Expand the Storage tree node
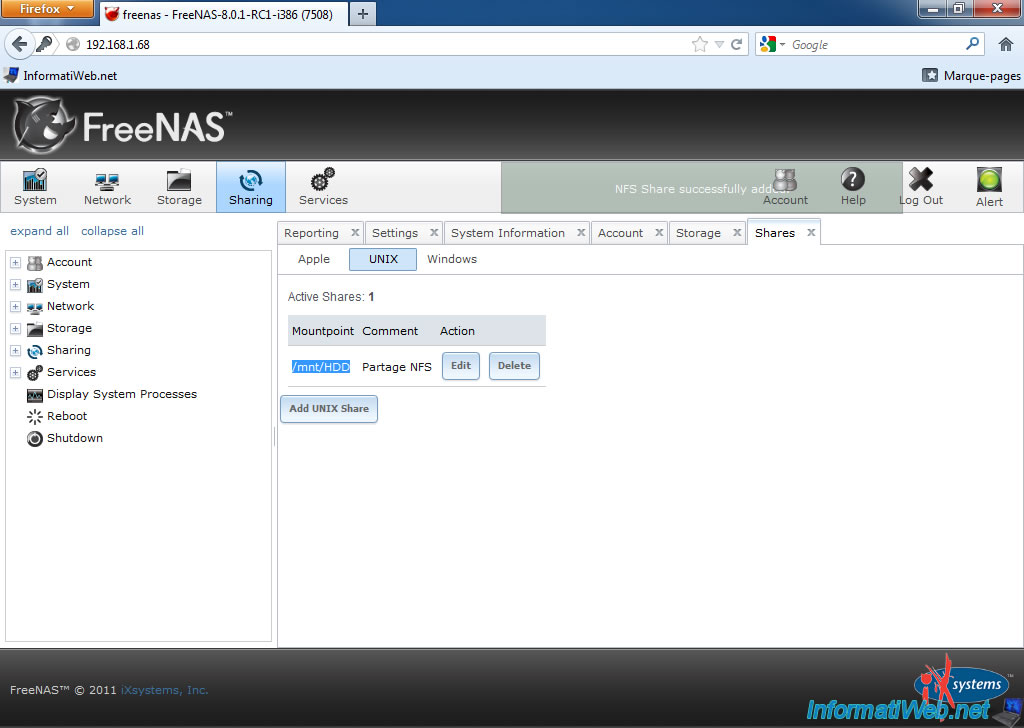Viewport: 1024px width, 728px height. pyautogui.click(x=16, y=328)
